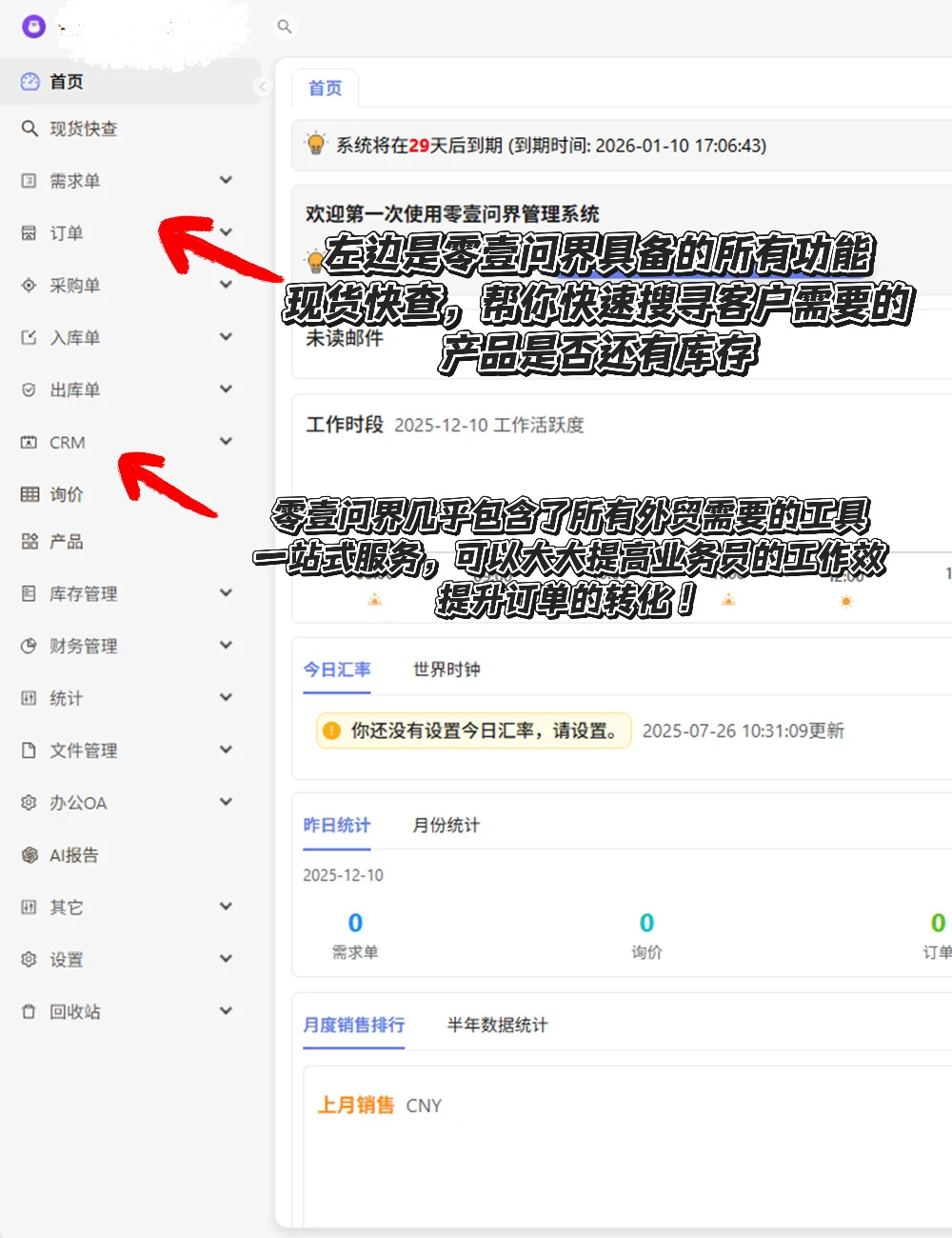
Task: Click the 未读邮件 label
Action: pyautogui.click(x=345, y=339)
